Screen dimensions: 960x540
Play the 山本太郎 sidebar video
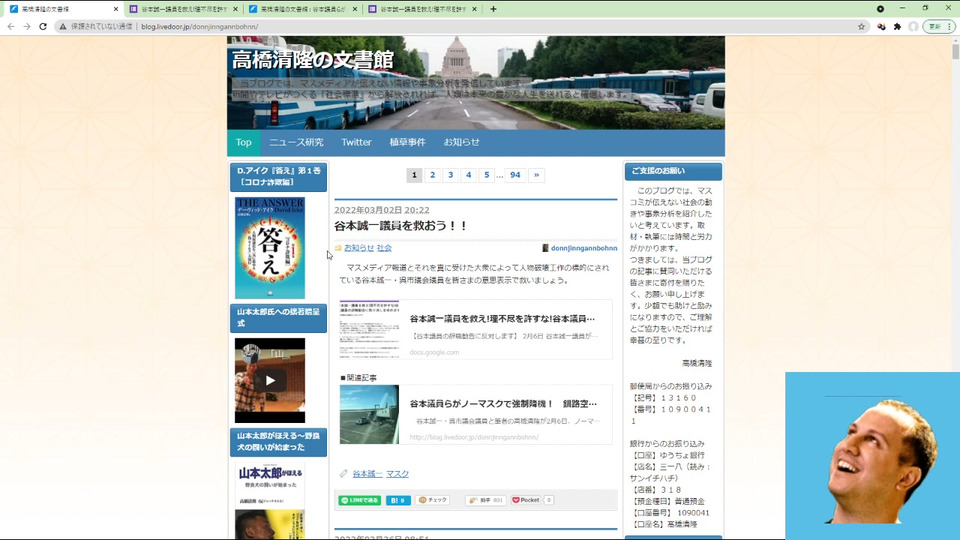(x=270, y=380)
